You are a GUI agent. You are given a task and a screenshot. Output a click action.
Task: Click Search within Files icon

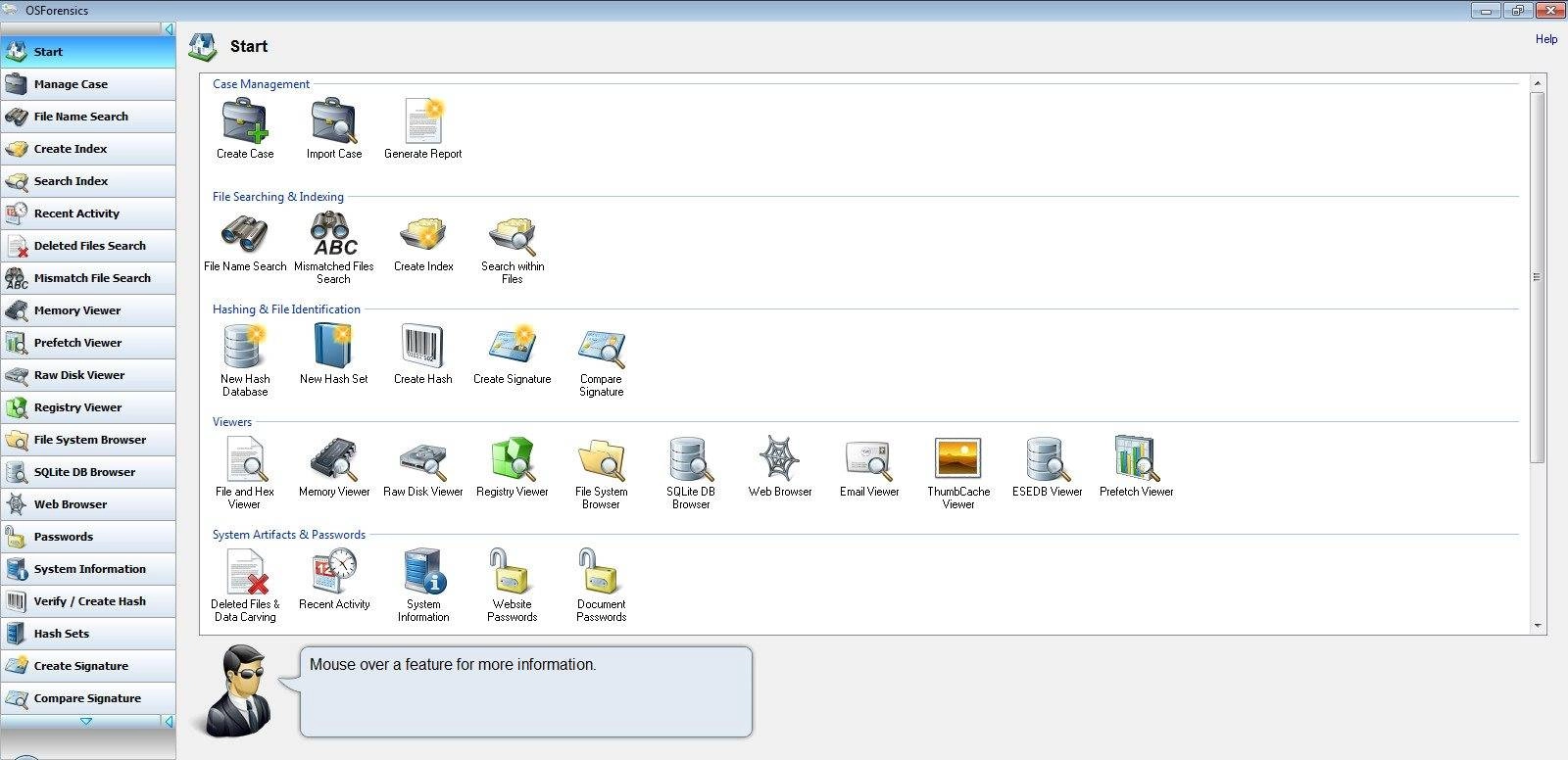513,233
